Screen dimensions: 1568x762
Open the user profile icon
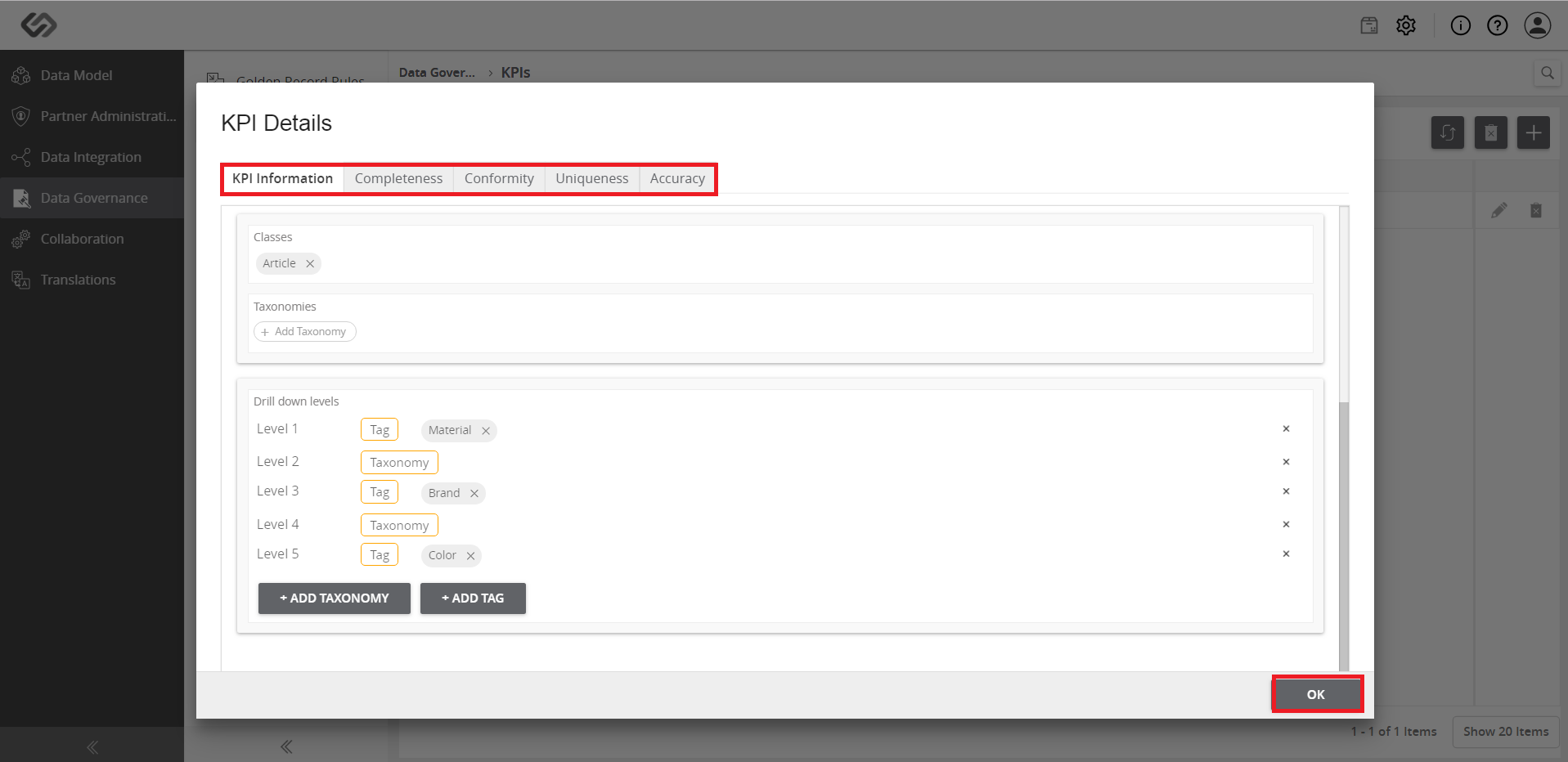coord(1538,25)
